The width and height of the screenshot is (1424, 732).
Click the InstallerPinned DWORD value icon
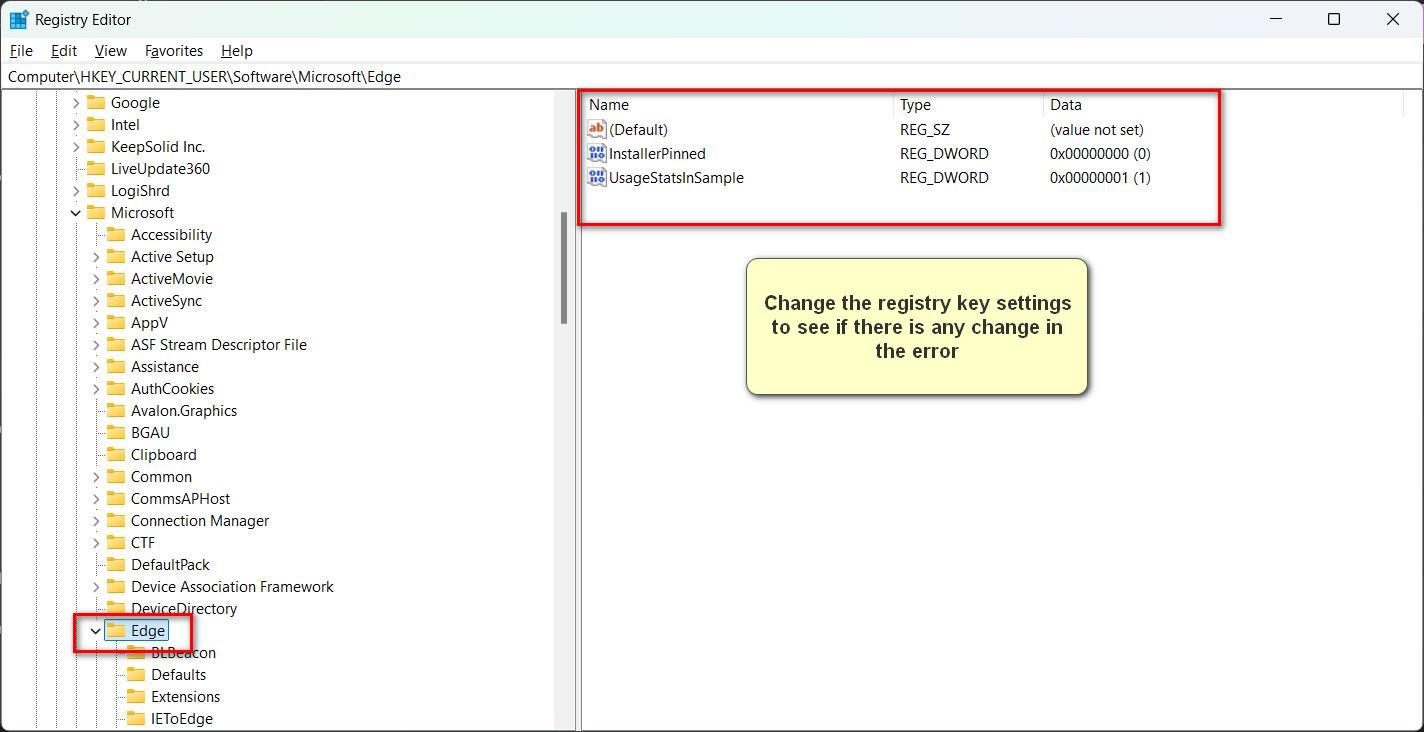coord(597,153)
